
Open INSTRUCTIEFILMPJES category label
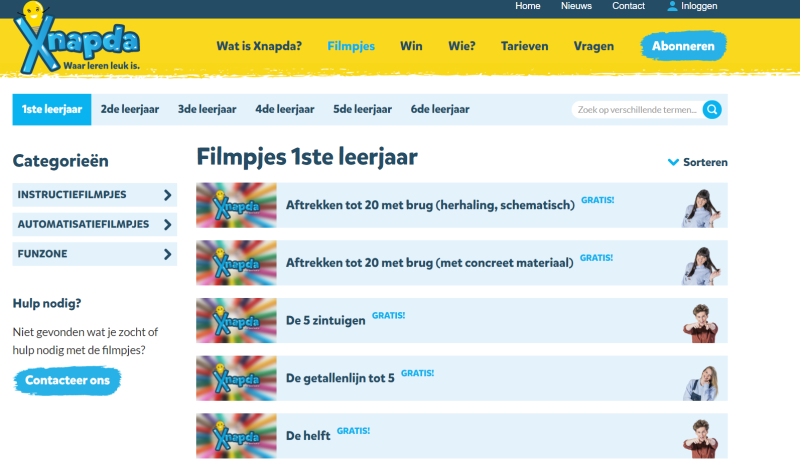[x=72, y=194]
